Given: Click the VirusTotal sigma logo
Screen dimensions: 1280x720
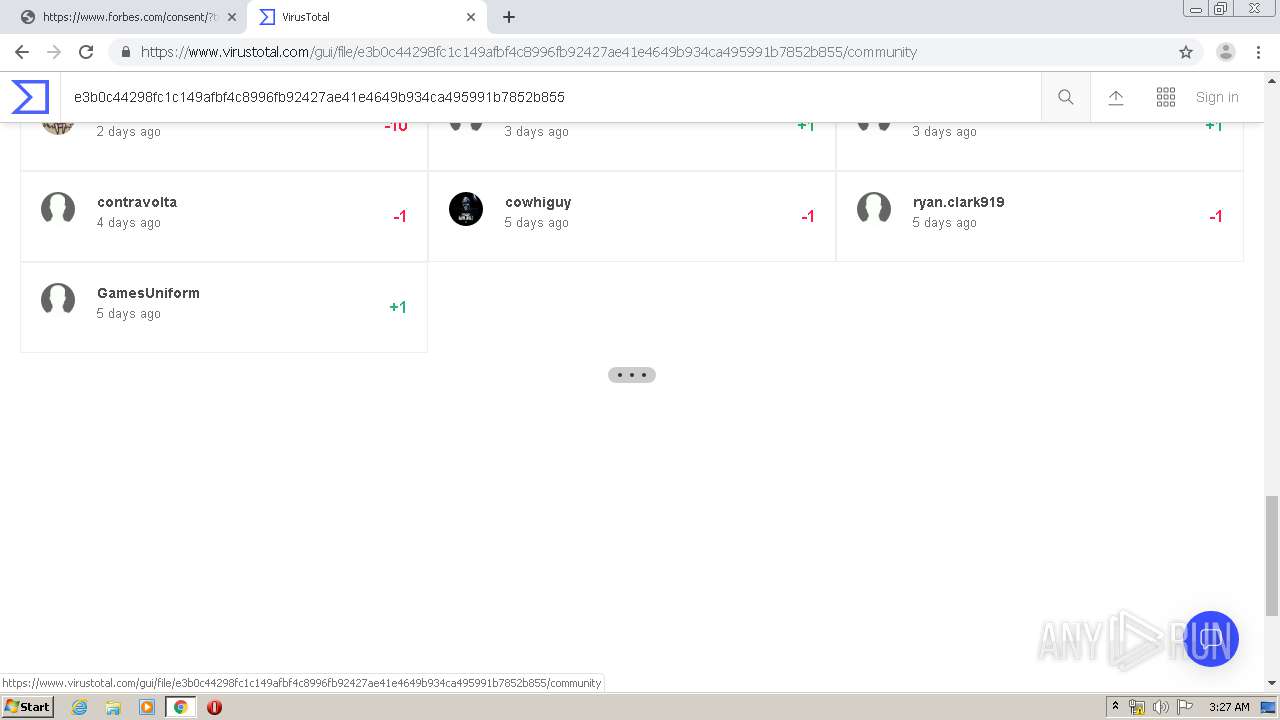Looking at the screenshot, I should tap(30, 97).
